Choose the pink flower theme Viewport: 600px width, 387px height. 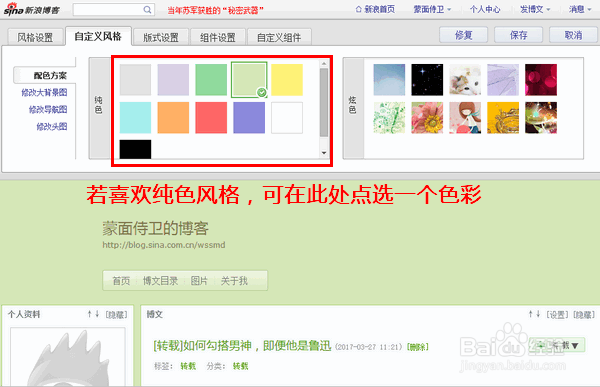(427, 118)
